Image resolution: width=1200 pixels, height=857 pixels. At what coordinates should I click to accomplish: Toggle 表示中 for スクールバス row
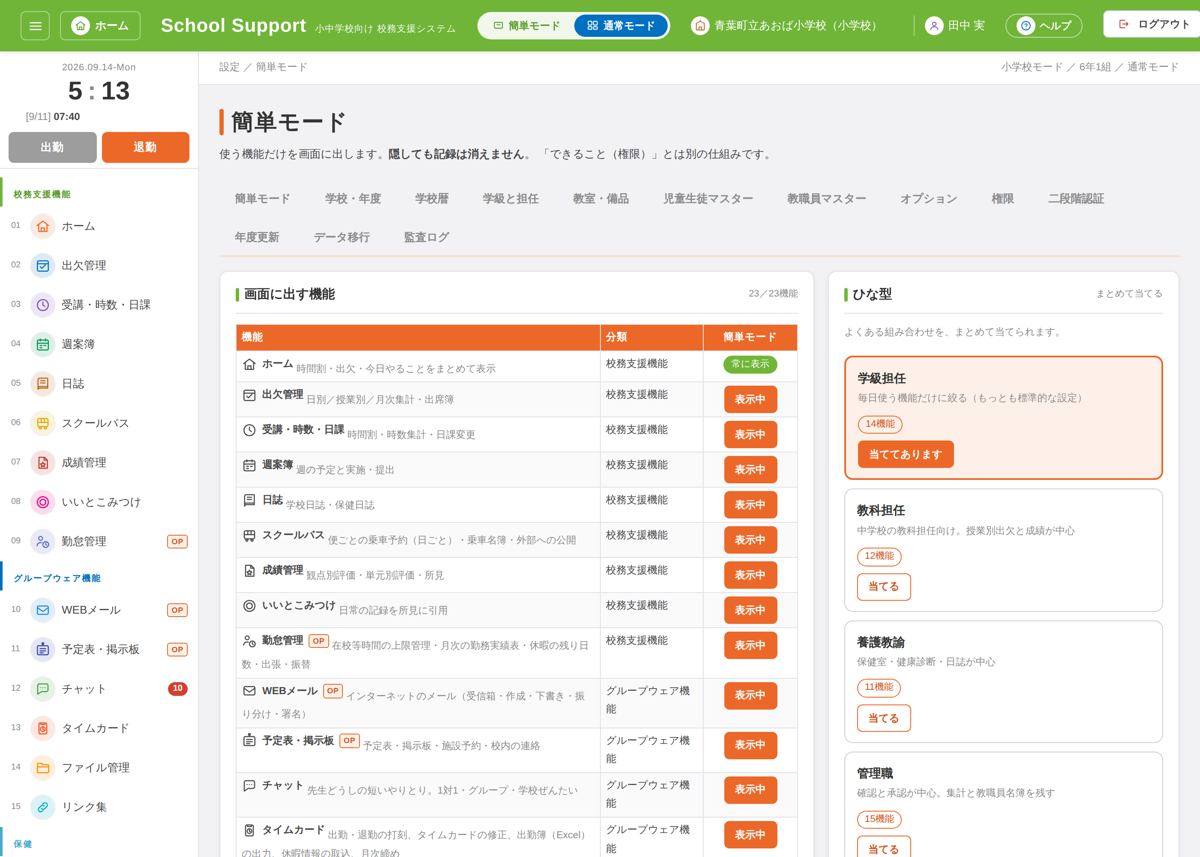point(750,540)
